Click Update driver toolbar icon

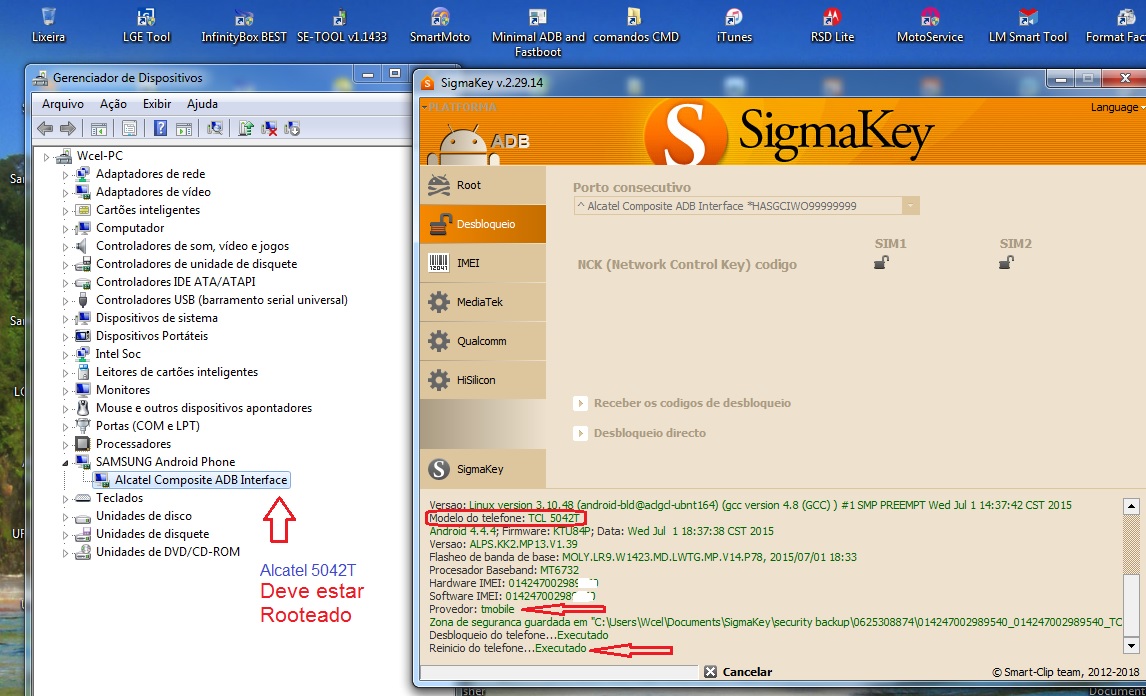pyautogui.click(x=246, y=129)
